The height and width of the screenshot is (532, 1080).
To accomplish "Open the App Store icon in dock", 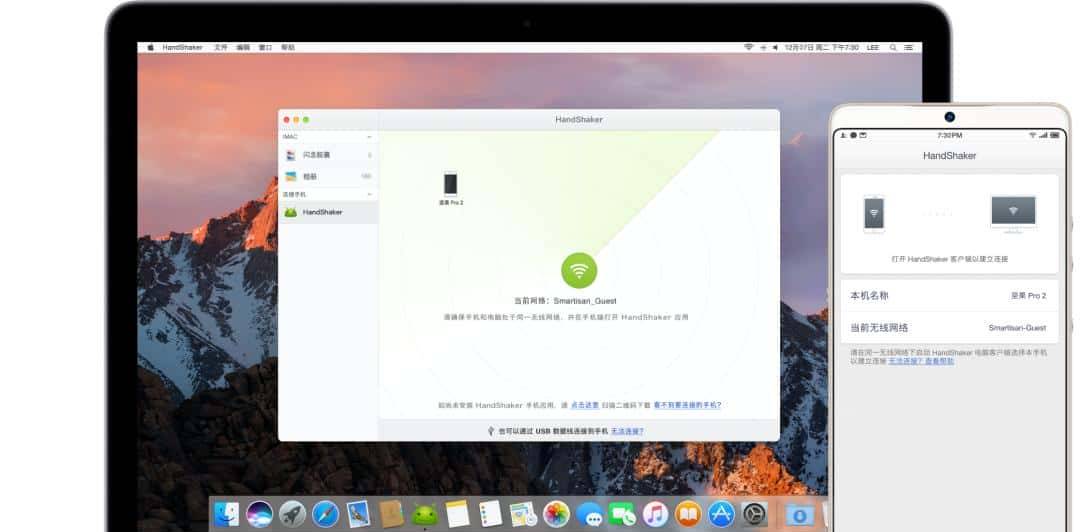I will point(721,514).
